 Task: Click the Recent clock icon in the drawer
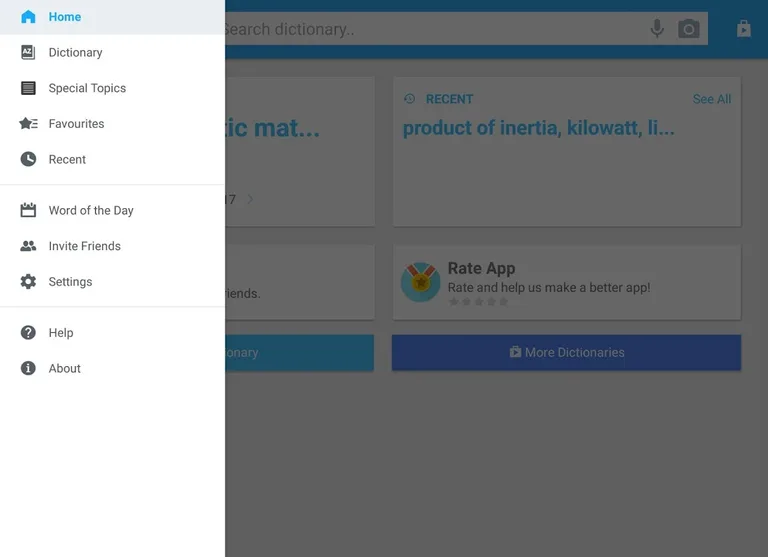click(28, 159)
